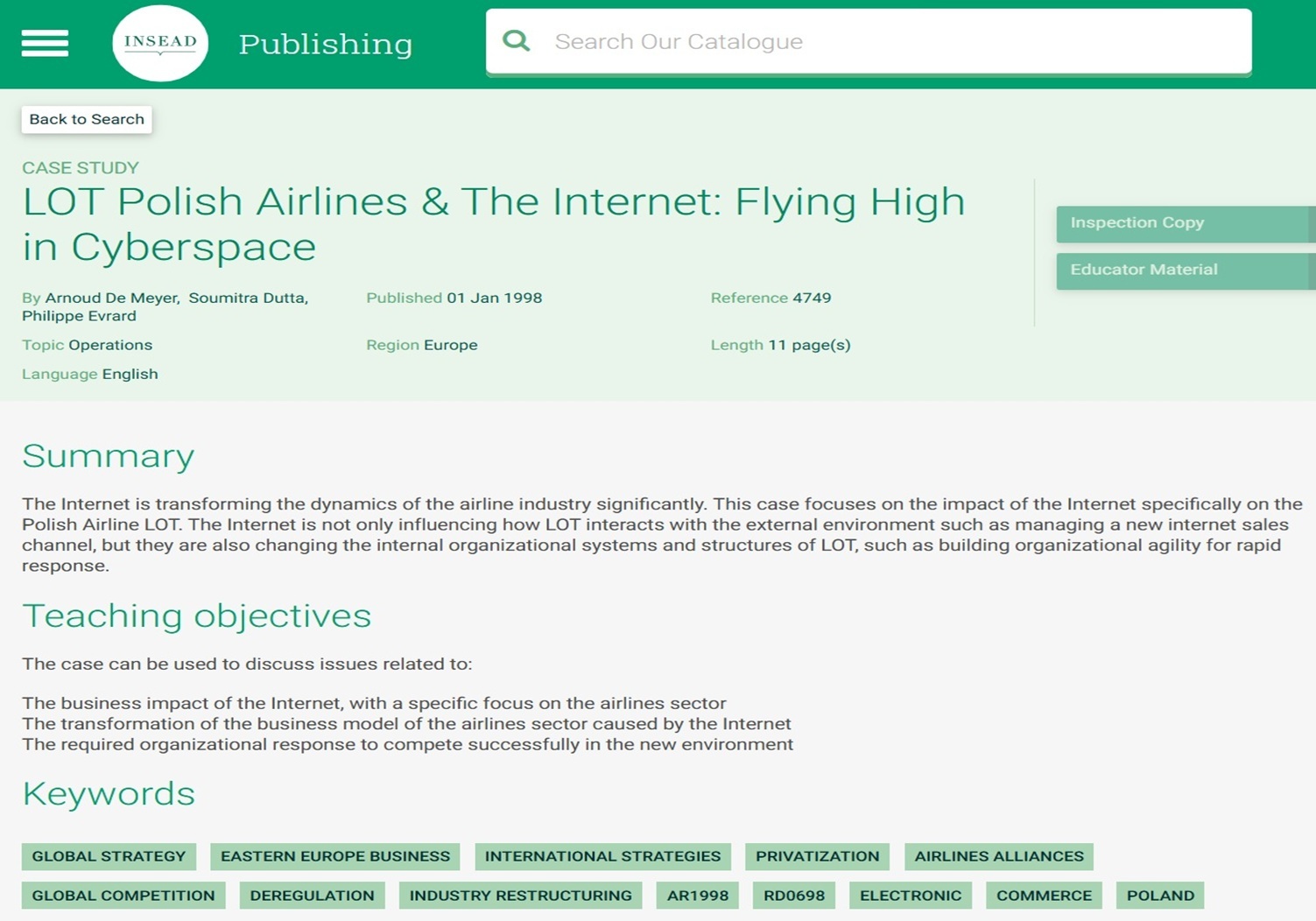This screenshot has height=921, width=1316.
Task: Click the search magnifier icon
Action: coord(517,41)
